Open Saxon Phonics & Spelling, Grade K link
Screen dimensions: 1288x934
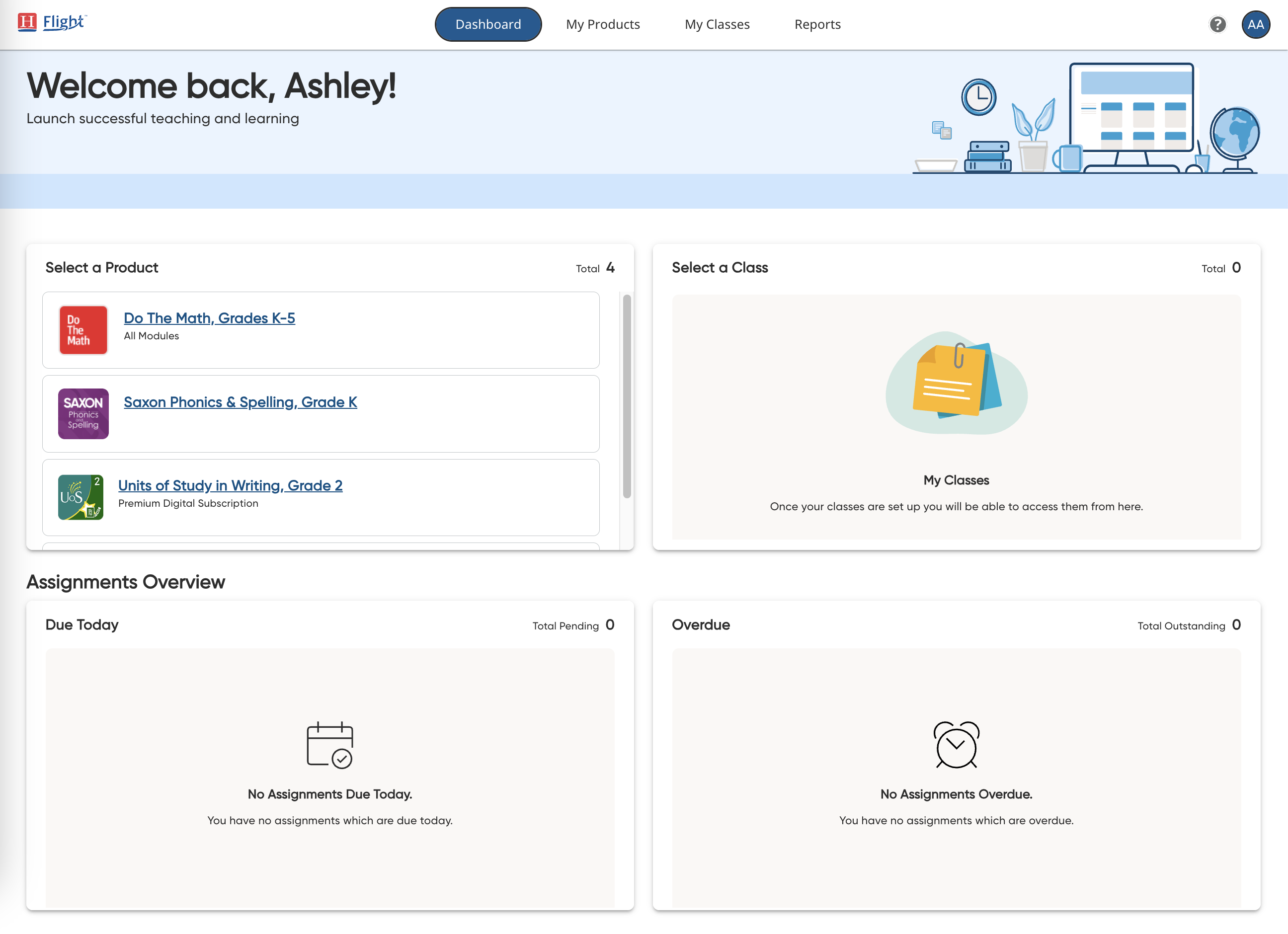coord(240,402)
